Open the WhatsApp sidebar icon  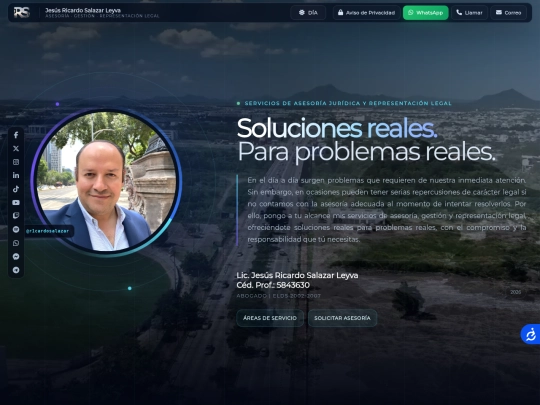(x=16, y=243)
